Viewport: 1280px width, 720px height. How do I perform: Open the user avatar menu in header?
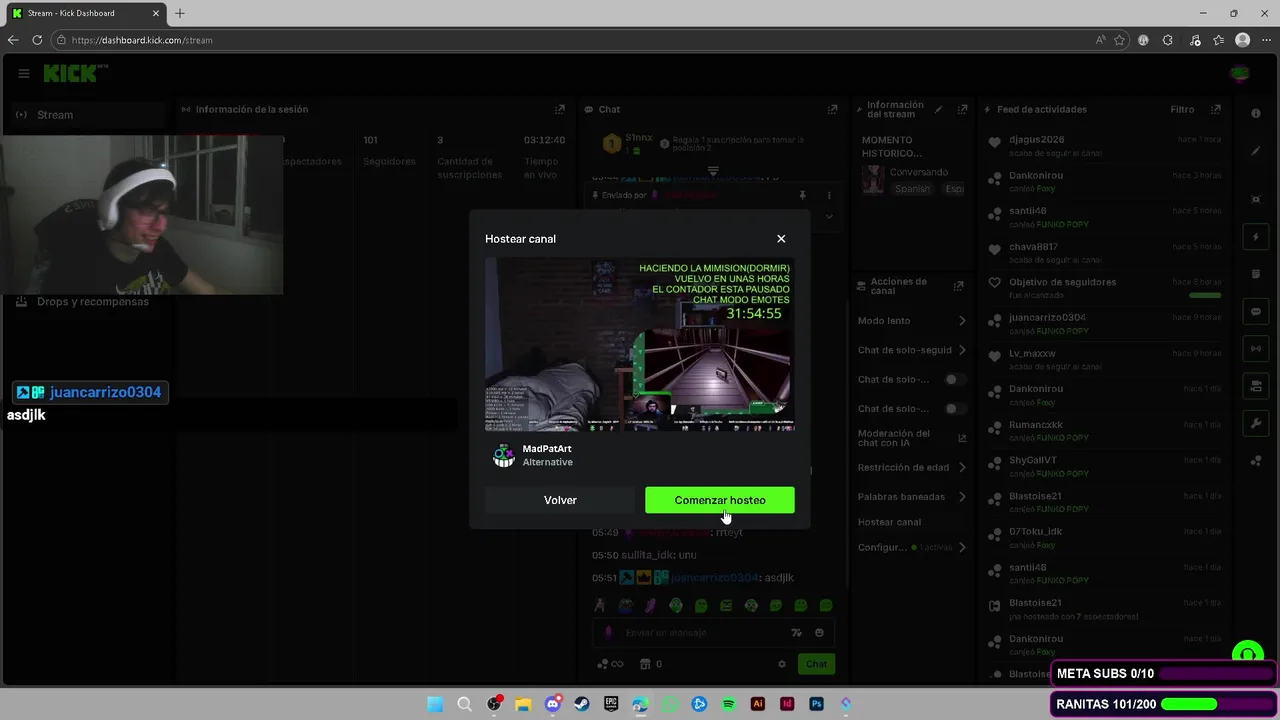(x=1240, y=73)
